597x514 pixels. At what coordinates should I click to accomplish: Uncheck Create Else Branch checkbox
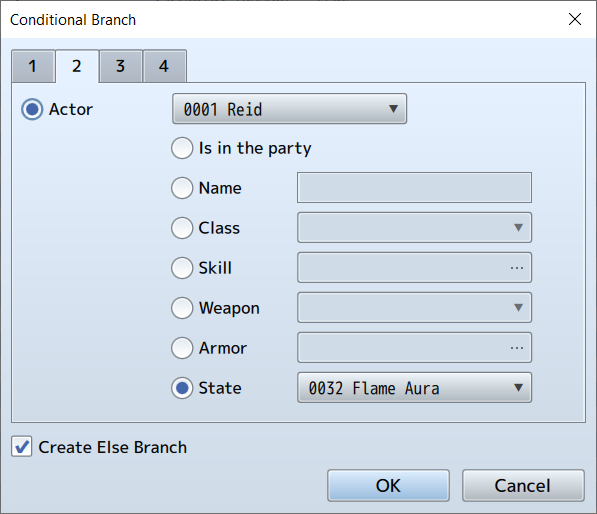(21, 447)
